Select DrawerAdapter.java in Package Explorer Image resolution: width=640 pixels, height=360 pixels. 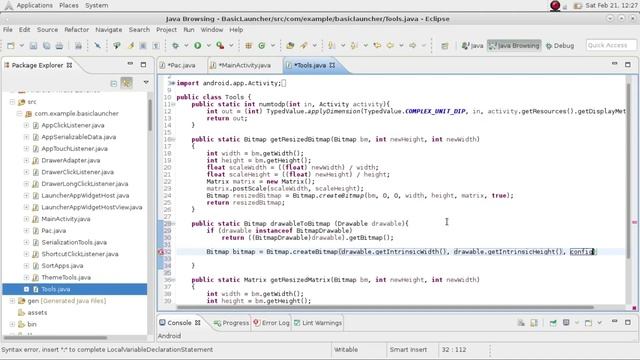[x=71, y=160]
